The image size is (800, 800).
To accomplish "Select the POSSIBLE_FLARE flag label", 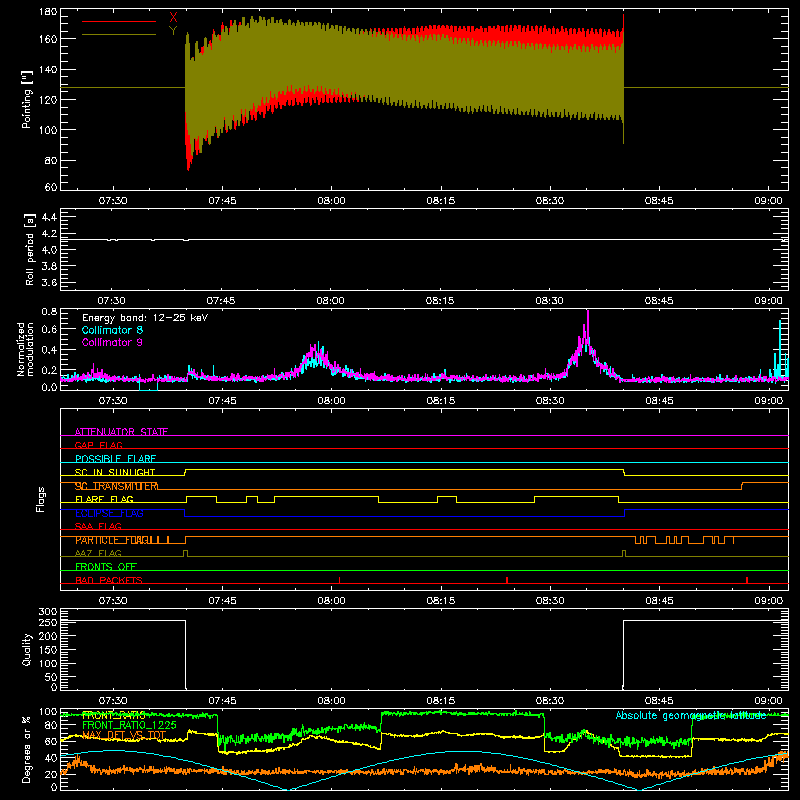I will tap(115, 459).
